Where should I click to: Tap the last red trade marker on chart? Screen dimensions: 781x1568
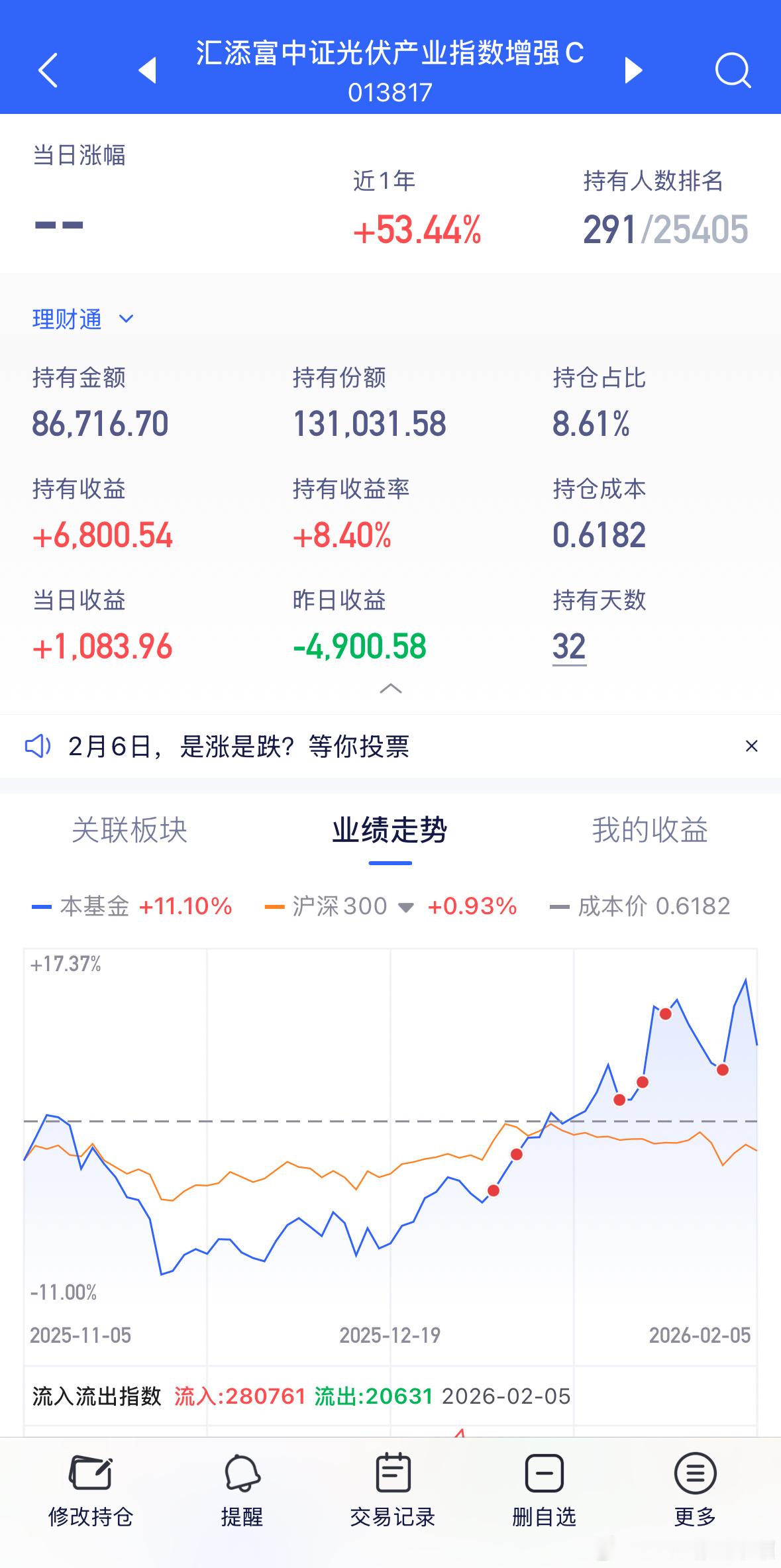[x=723, y=1069]
